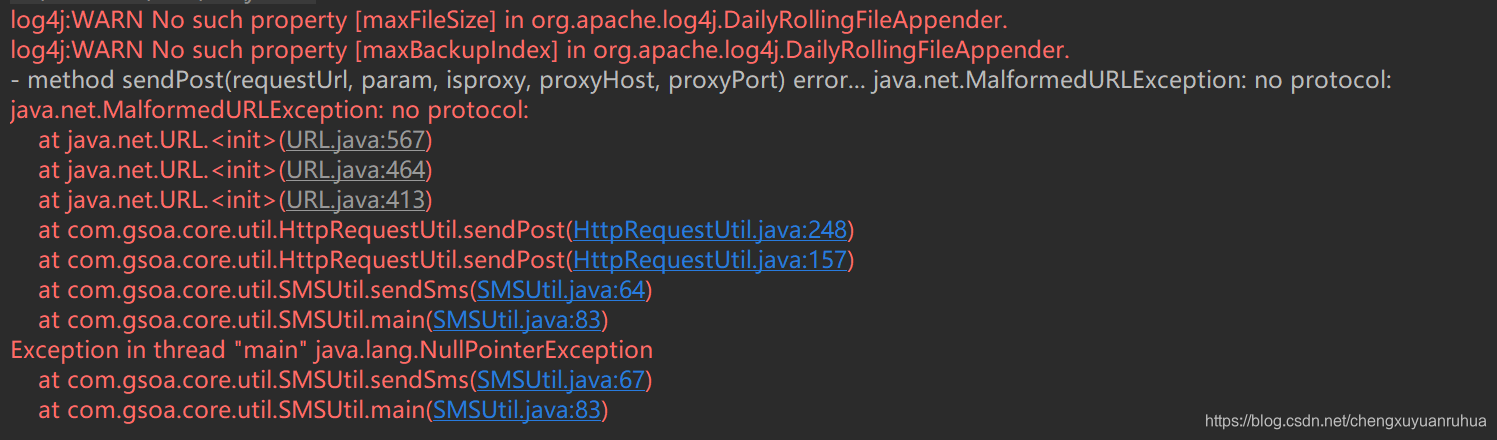
Task: Click the Exception in thread "main" line
Action: coord(331,350)
